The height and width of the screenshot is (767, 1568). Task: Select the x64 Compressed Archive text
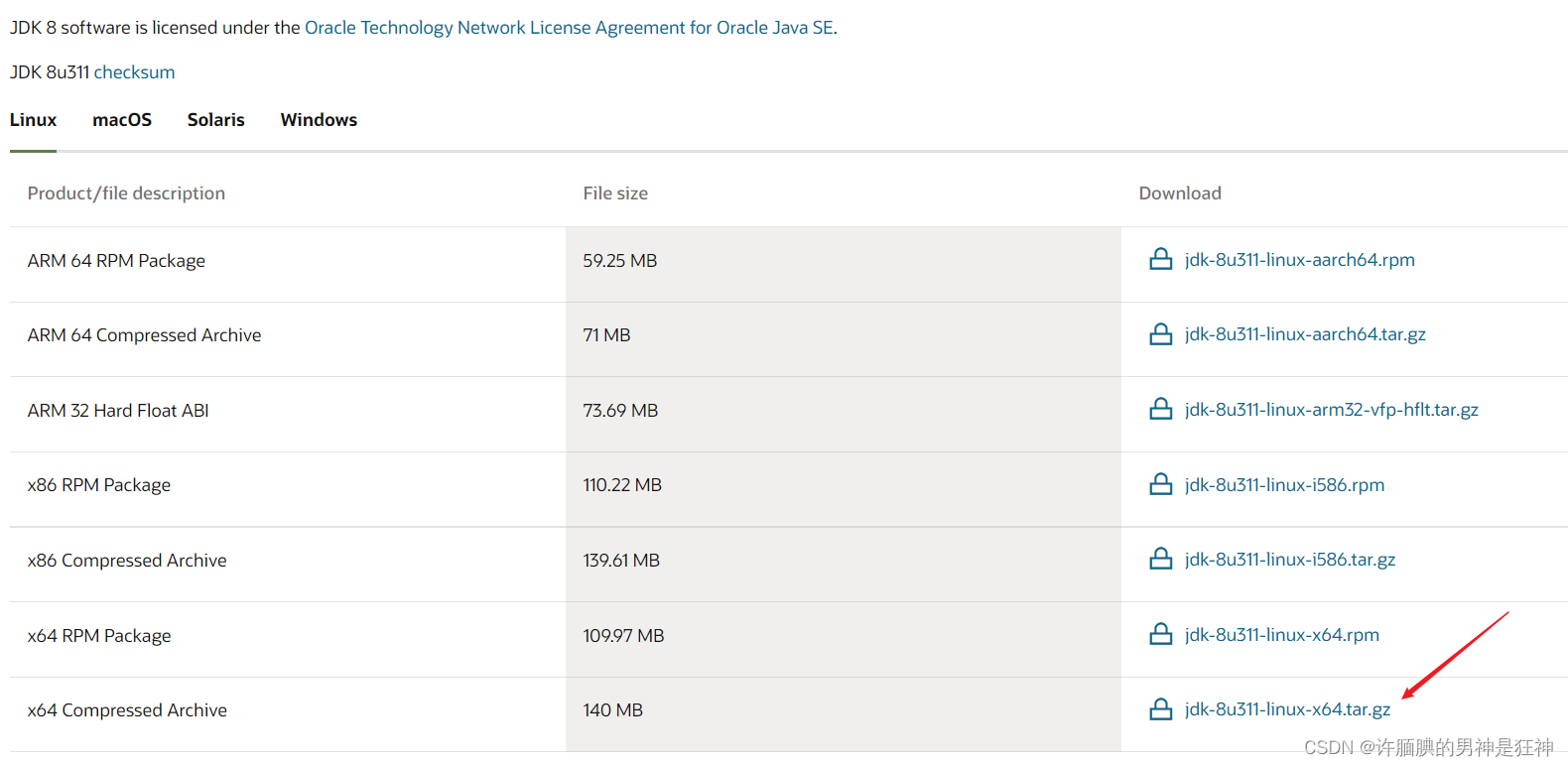(127, 710)
